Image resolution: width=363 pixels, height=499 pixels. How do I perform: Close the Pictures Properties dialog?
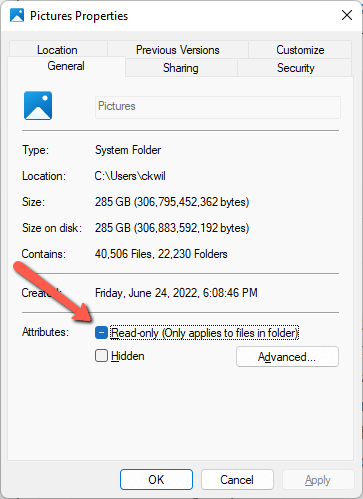click(x=347, y=15)
